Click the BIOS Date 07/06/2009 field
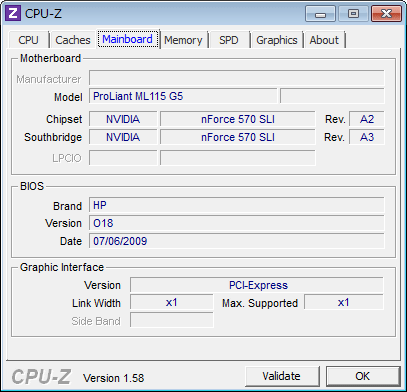 click(x=237, y=241)
